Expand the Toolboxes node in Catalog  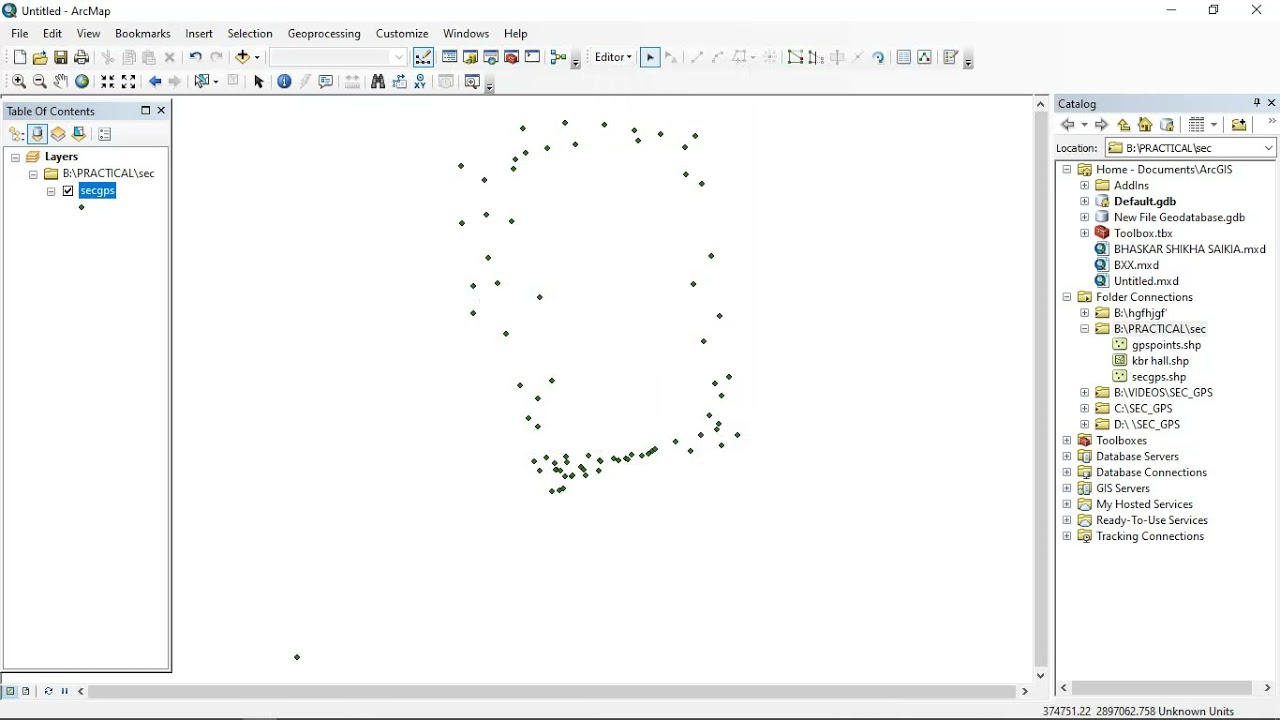point(1067,441)
